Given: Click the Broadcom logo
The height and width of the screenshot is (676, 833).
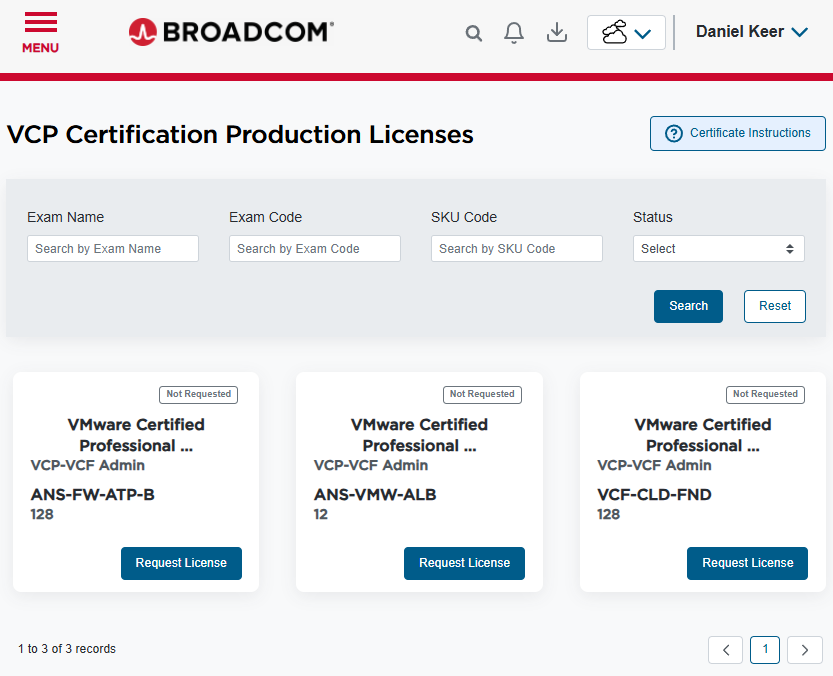Looking at the screenshot, I should click(x=231, y=32).
